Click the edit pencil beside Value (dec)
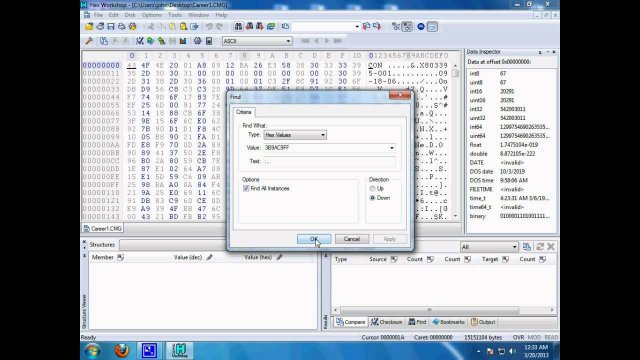The height and width of the screenshot is (360, 640). pos(209,257)
